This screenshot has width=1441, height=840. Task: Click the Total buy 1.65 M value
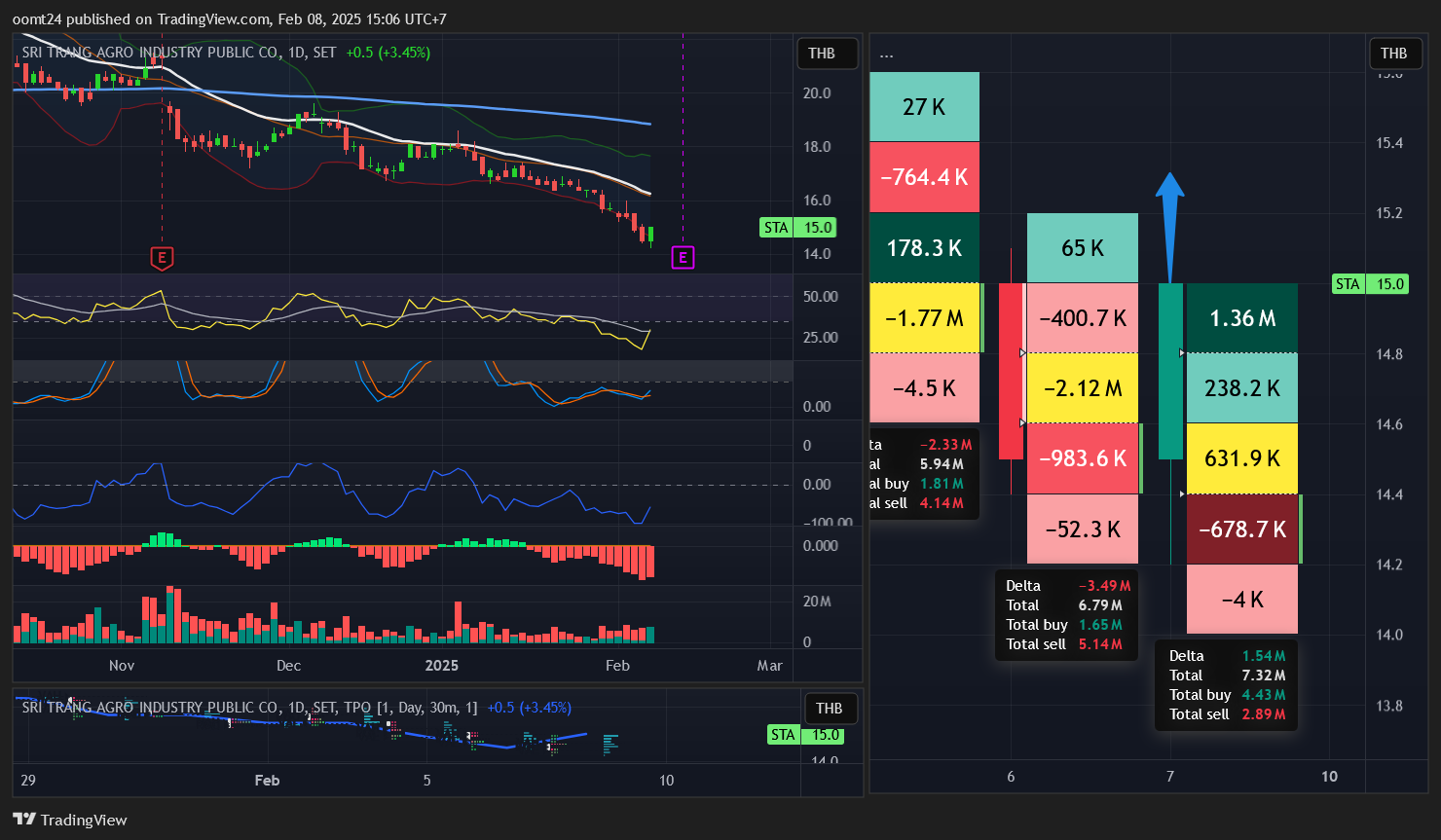tap(1100, 625)
